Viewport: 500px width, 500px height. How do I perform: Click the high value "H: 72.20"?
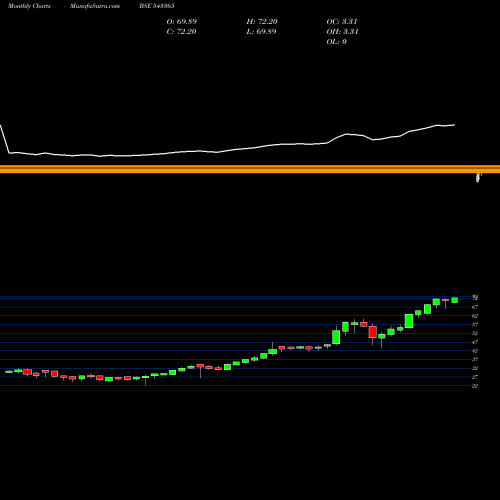(x=262, y=22)
